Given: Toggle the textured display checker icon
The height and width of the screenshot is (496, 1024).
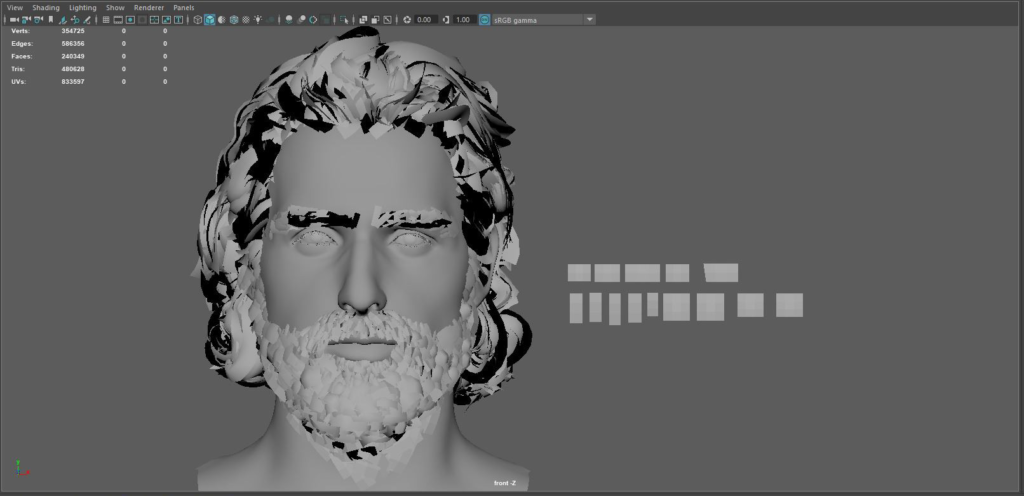Looking at the screenshot, I should 245,19.
